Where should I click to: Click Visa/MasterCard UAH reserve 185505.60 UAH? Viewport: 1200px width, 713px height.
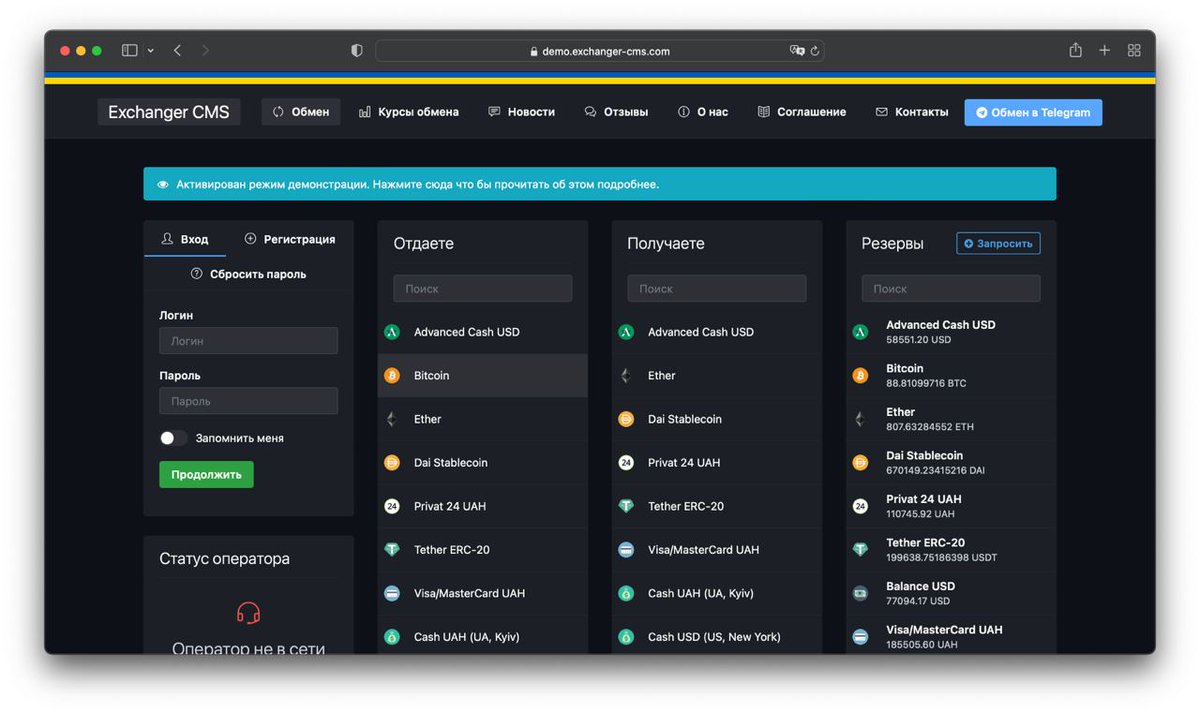tap(950, 636)
